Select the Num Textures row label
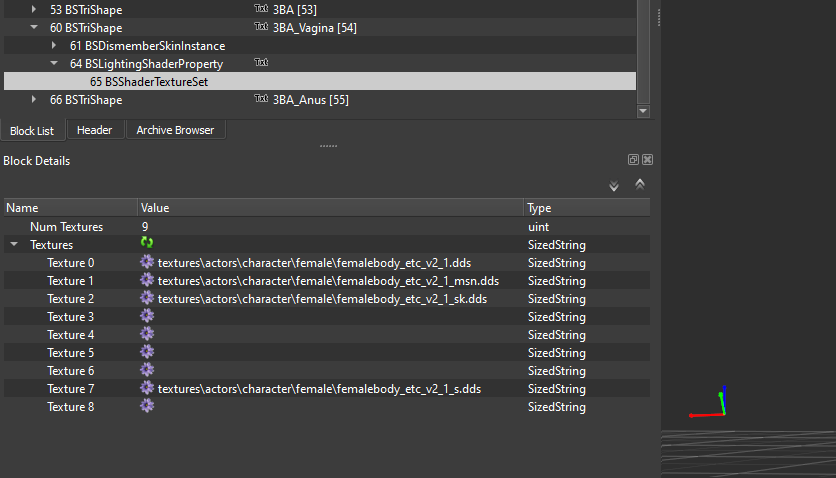The image size is (836, 478). (x=66, y=226)
